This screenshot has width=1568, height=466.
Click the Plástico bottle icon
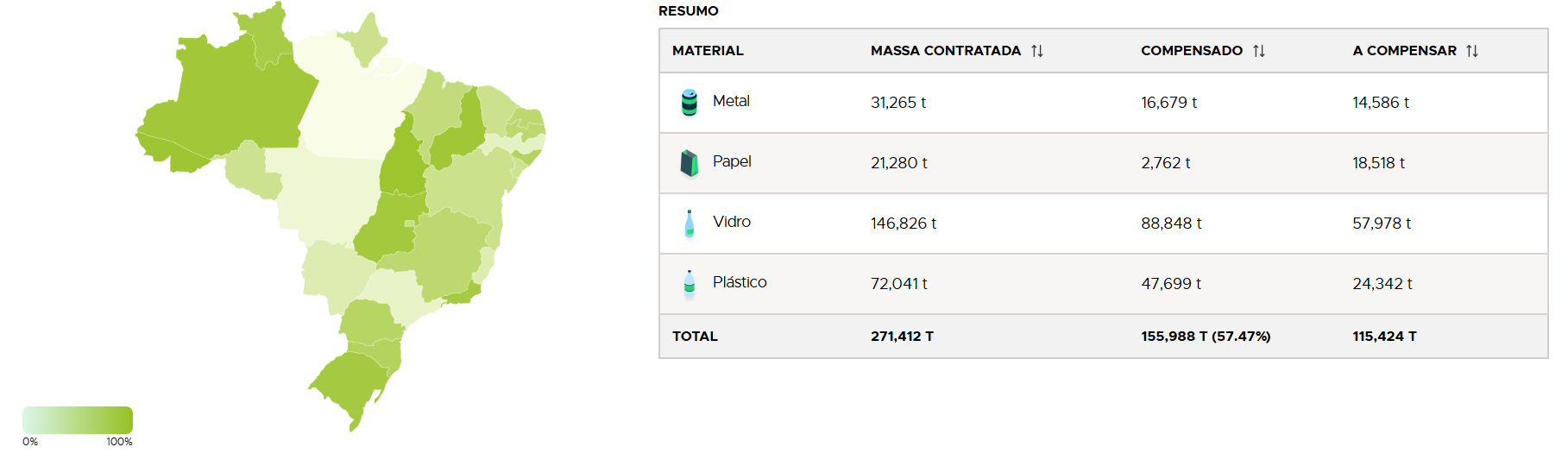coord(689,284)
